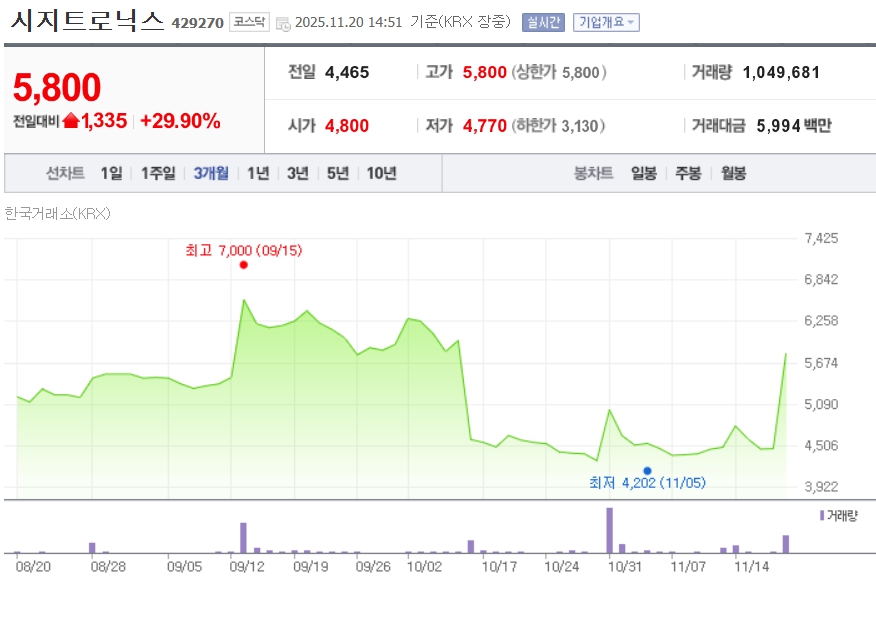Click the blue dot marking the 4,202 low
Screen dimensions: 876x639
[647, 470]
